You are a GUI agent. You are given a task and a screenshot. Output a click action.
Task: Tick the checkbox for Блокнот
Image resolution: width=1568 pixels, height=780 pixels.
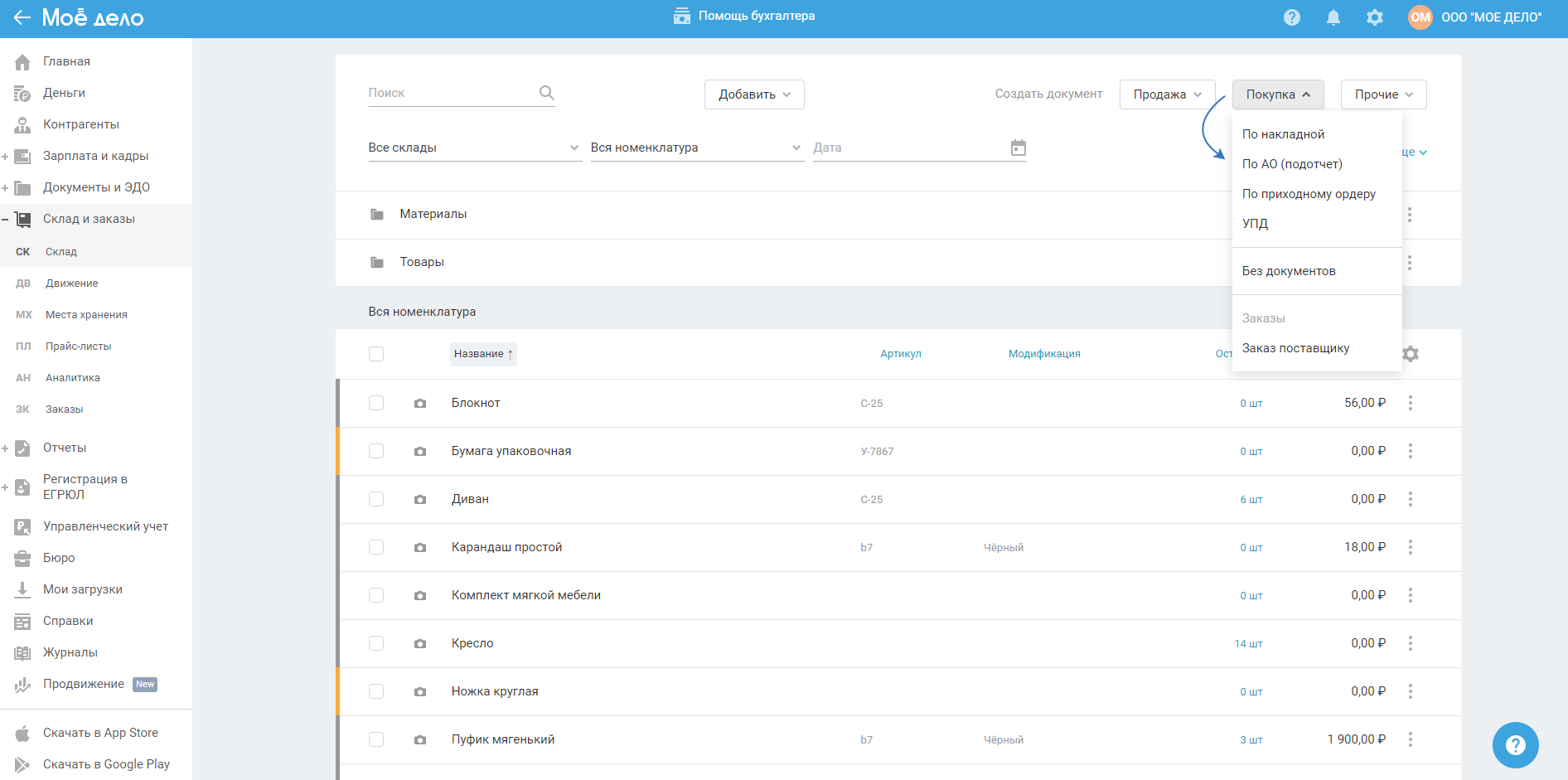click(x=376, y=403)
